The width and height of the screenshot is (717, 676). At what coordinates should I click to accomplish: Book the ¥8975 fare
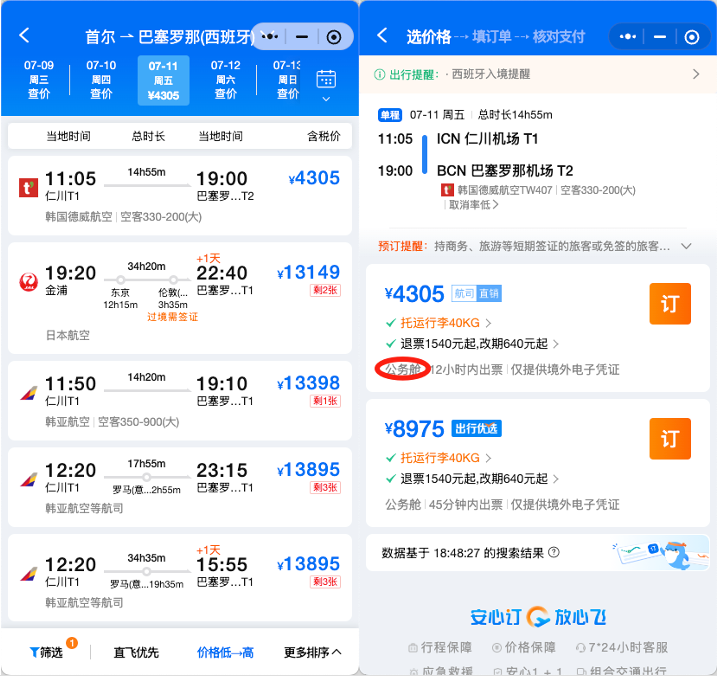(670, 439)
